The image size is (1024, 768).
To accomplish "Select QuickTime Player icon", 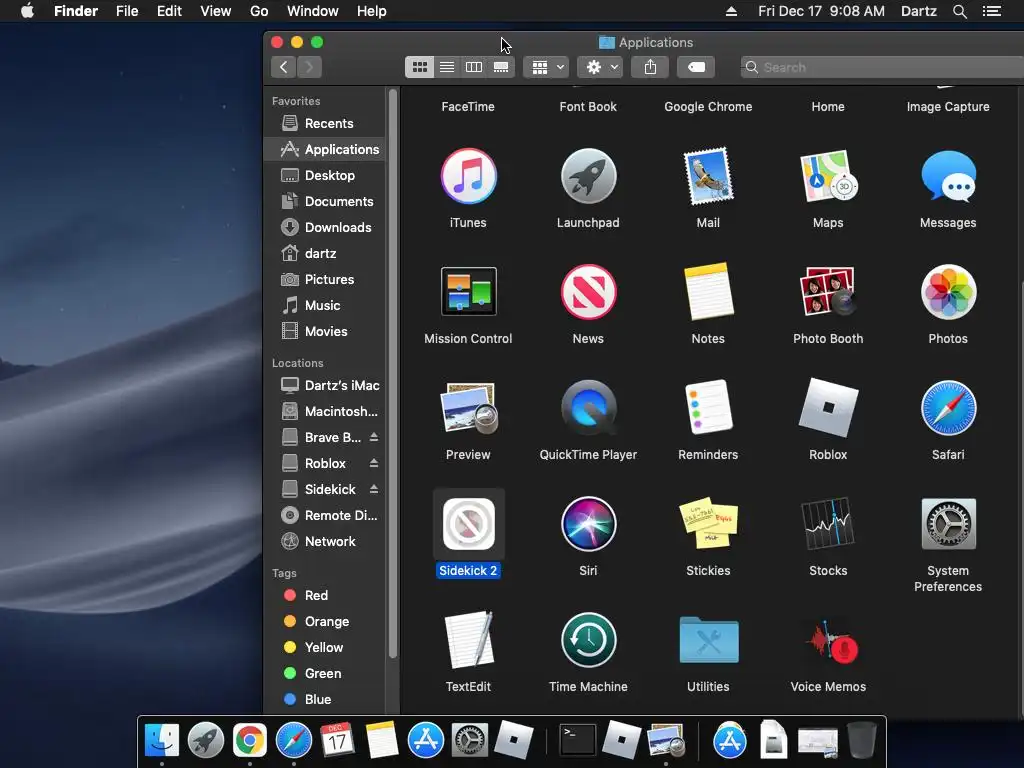I will (x=588, y=408).
